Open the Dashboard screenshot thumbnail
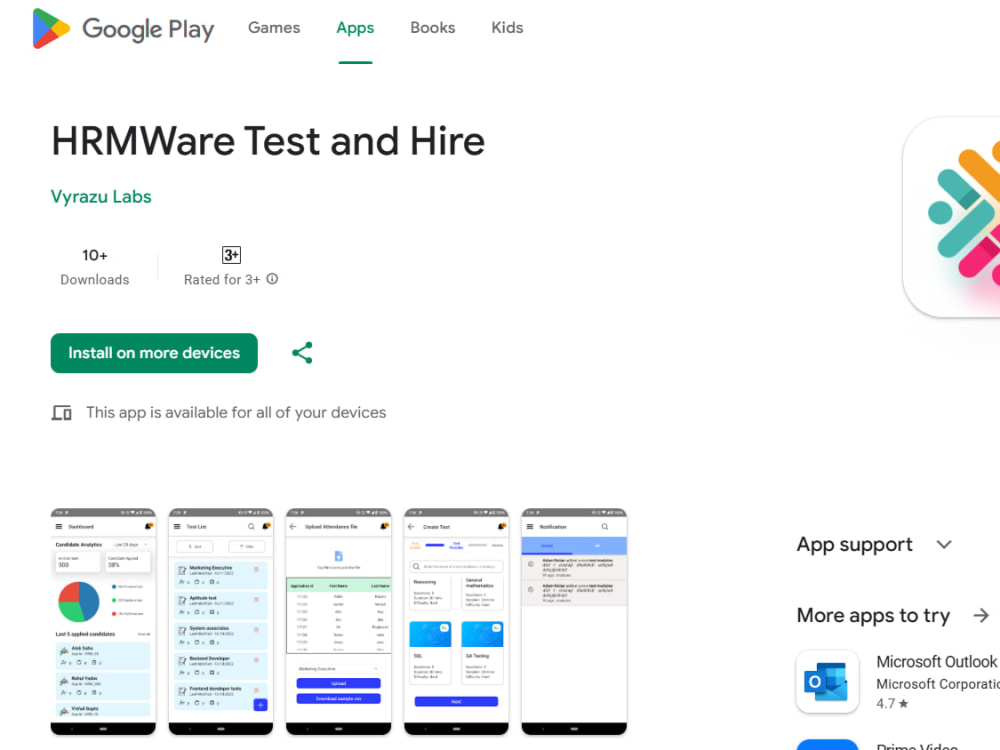 click(103, 622)
